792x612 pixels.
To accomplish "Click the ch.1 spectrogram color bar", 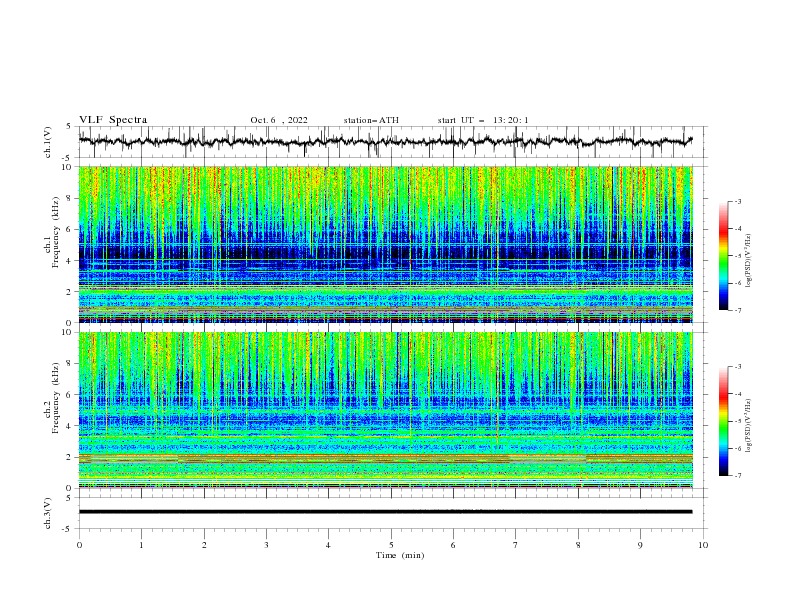I will click(723, 256).
